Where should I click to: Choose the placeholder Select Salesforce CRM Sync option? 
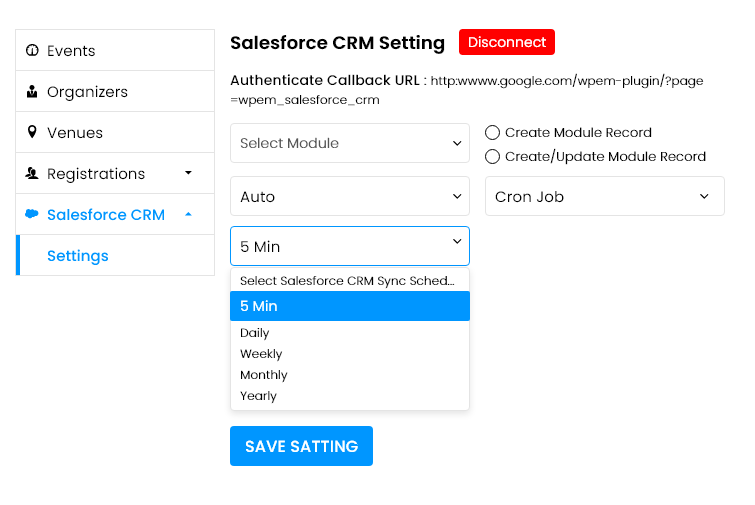(350, 281)
